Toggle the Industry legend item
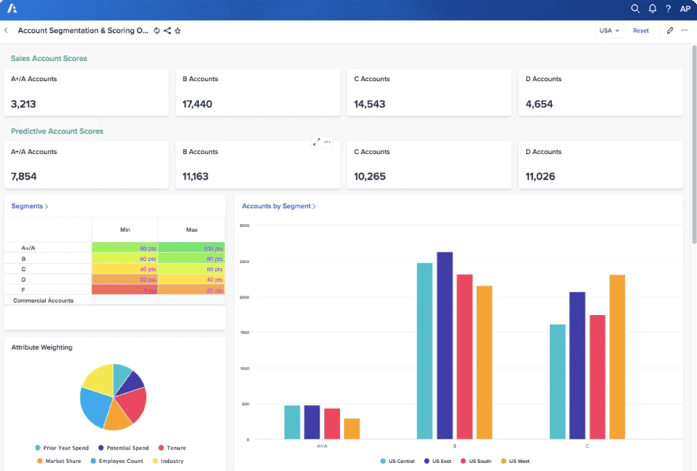This screenshot has height=471, width=697. click(x=168, y=461)
